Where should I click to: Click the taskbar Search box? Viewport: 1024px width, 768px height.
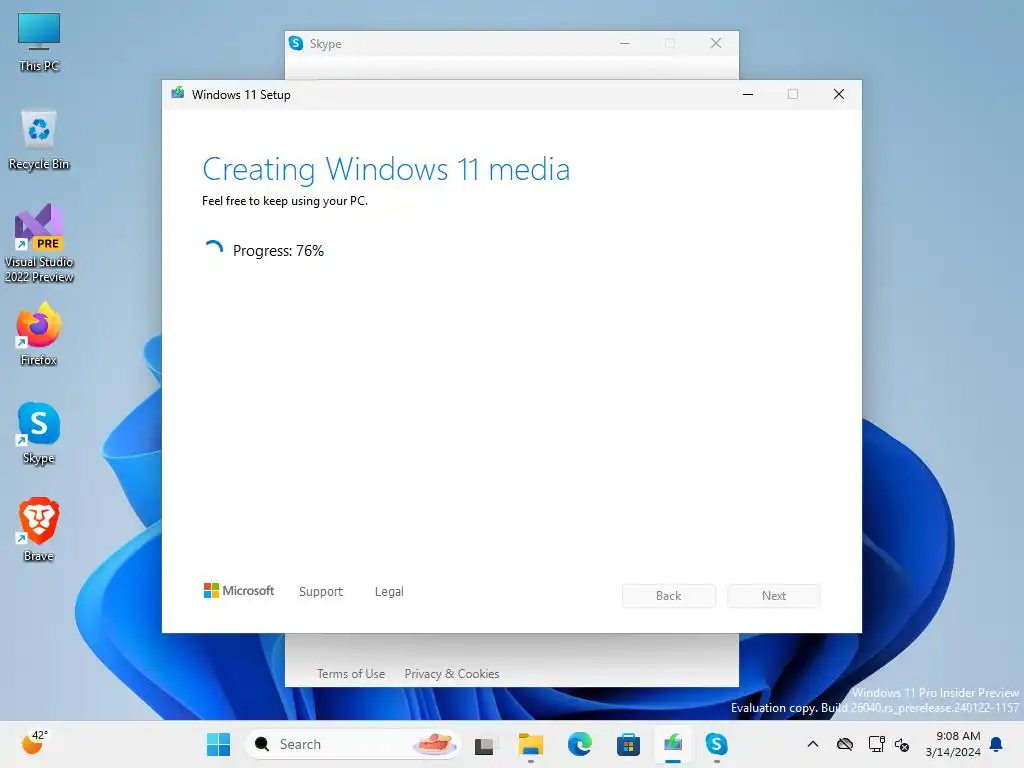[353, 744]
